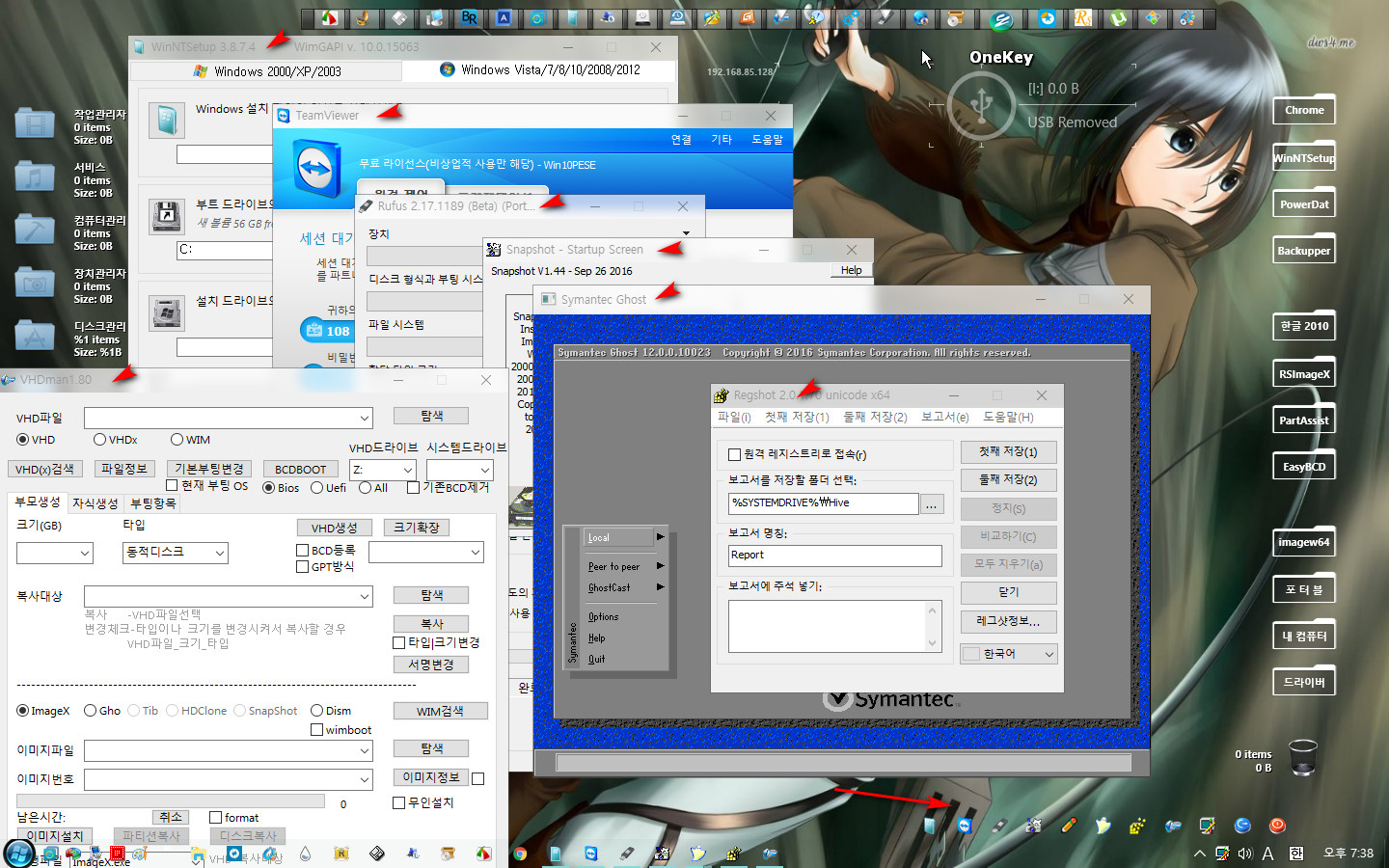Open the Z: VHD드라이브 dropdown
Image resolution: width=1389 pixels, height=868 pixels.
pyautogui.click(x=407, y=470)
